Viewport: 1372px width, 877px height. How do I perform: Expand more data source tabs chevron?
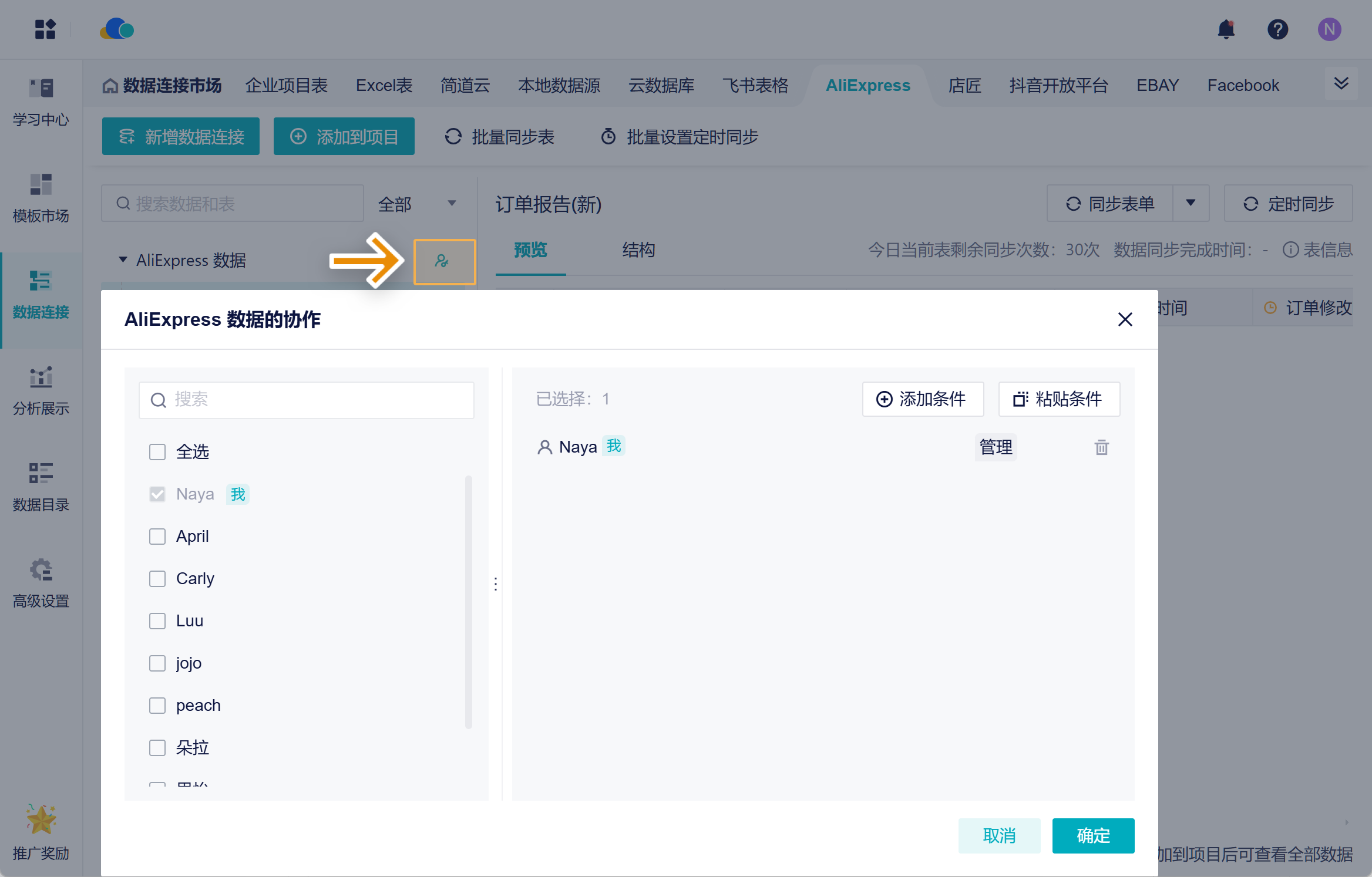(1341, 83)
